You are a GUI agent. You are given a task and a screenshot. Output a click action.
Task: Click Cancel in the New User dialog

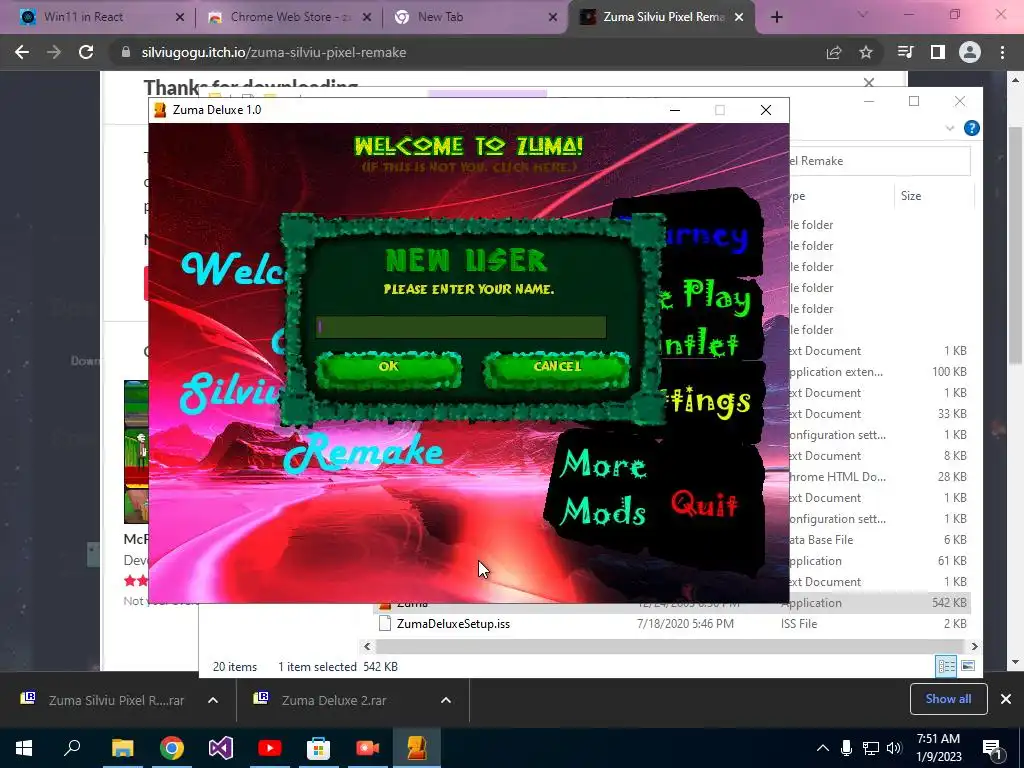[x=556, y=368]
